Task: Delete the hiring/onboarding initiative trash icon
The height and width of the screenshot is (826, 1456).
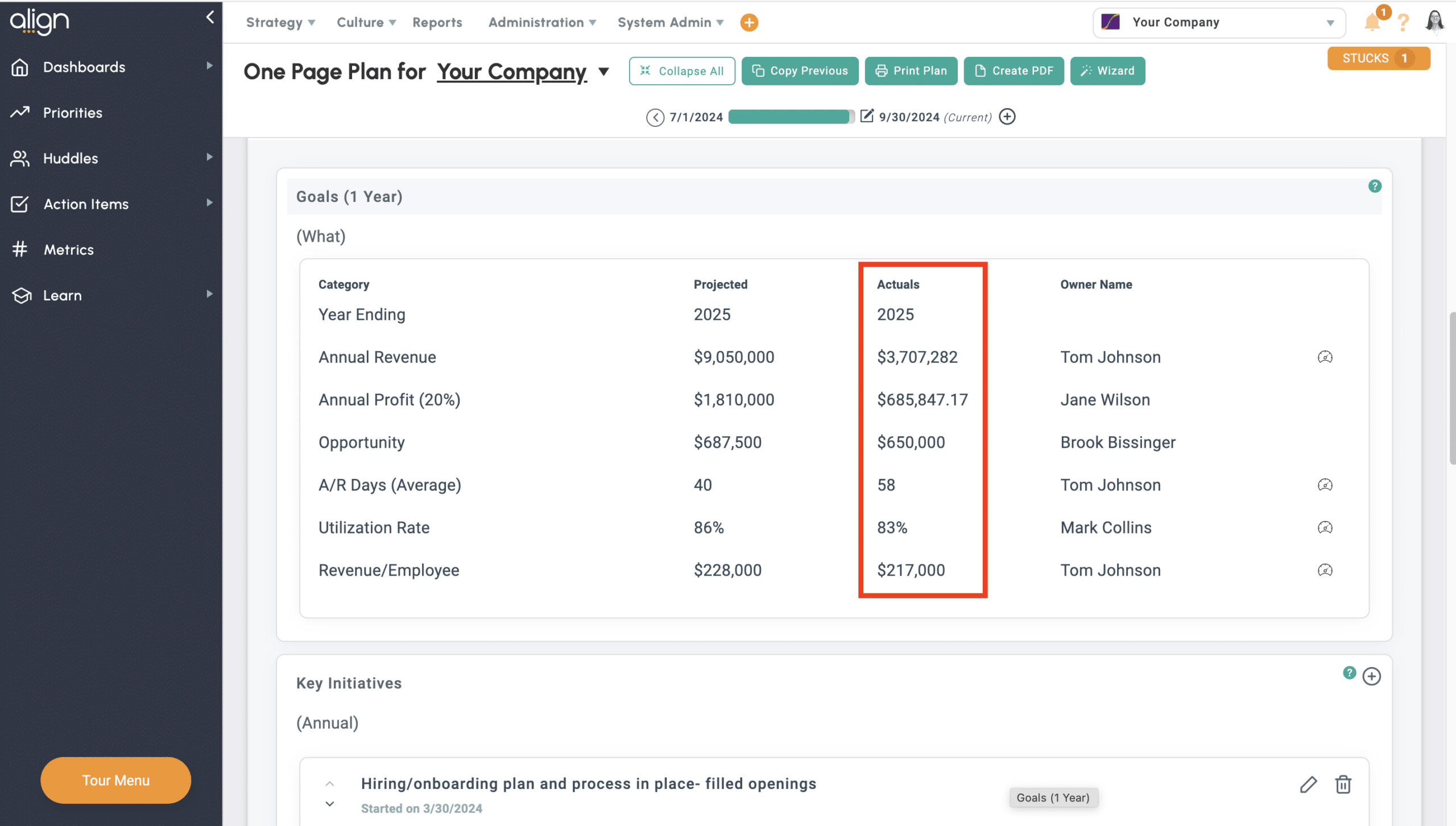Action: pyautogui.click(x=1343, y=784)
